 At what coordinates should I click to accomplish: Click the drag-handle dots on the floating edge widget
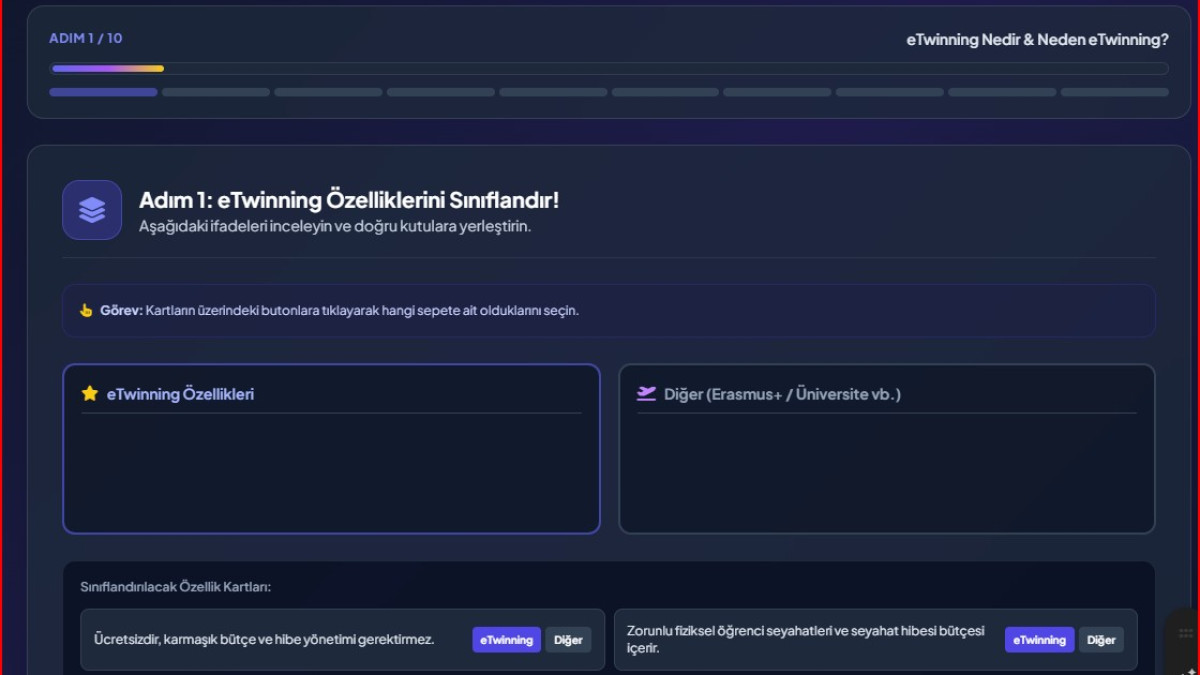pyautogui.click(x=1187, y=633)
